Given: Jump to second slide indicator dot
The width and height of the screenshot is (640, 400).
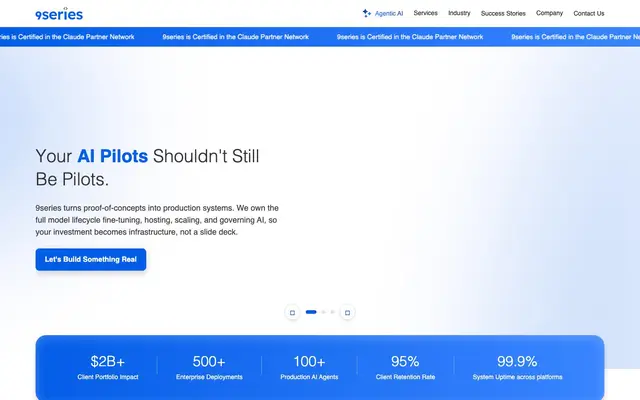Looking at the screenshot, I should 324,312.
